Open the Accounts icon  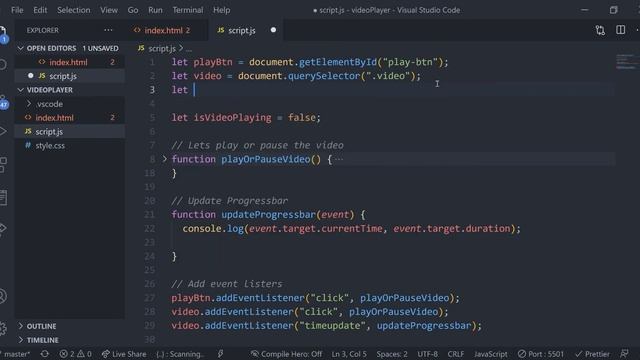pyautogui.click(x=3, y=296)
